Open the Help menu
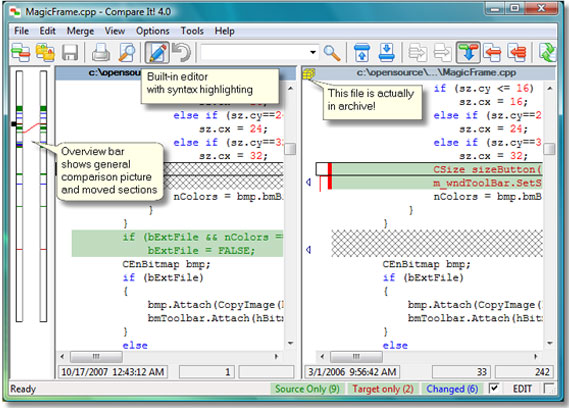569x408 pixels. [224, 31]
